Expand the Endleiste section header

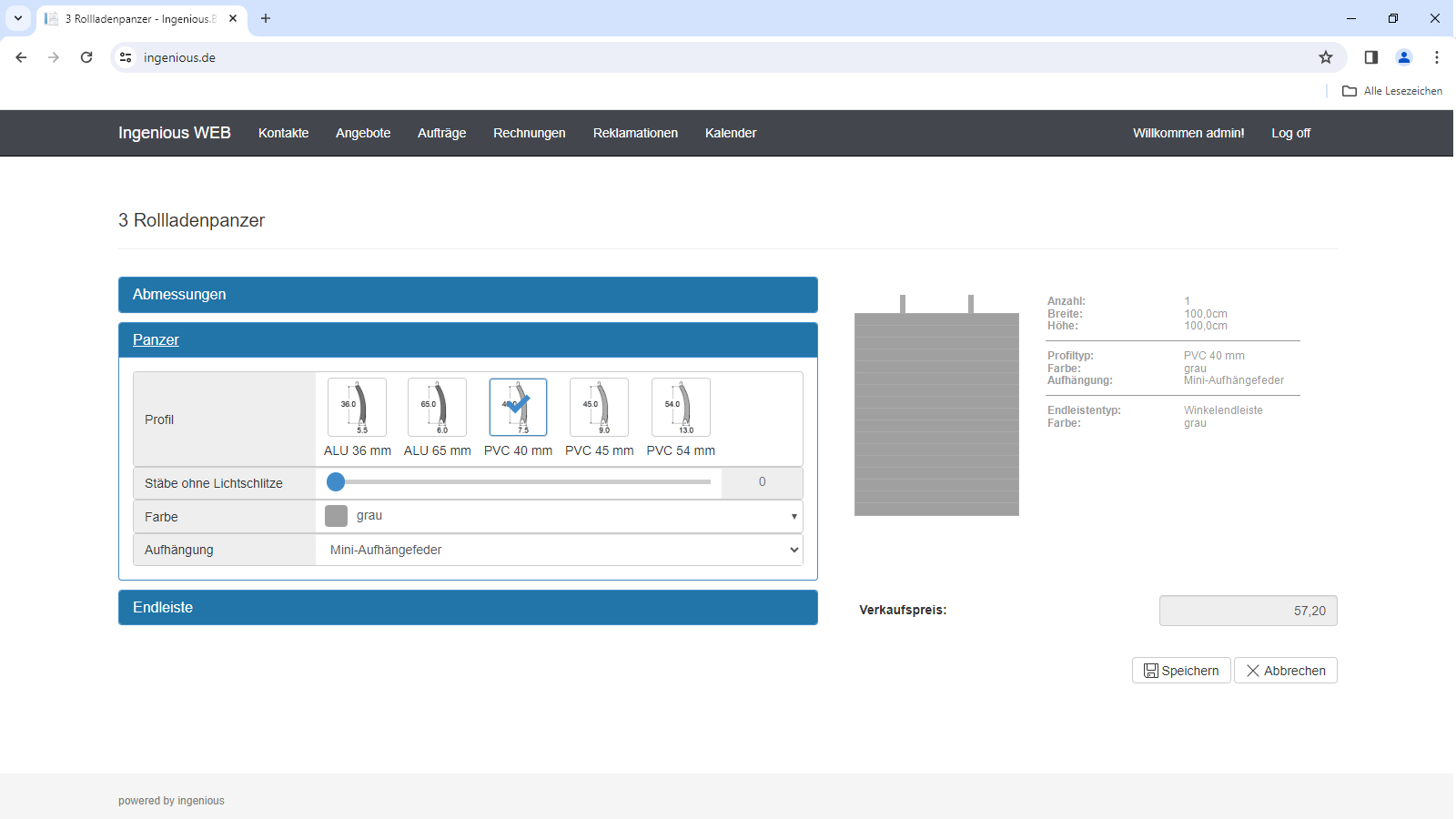point(468,607)
